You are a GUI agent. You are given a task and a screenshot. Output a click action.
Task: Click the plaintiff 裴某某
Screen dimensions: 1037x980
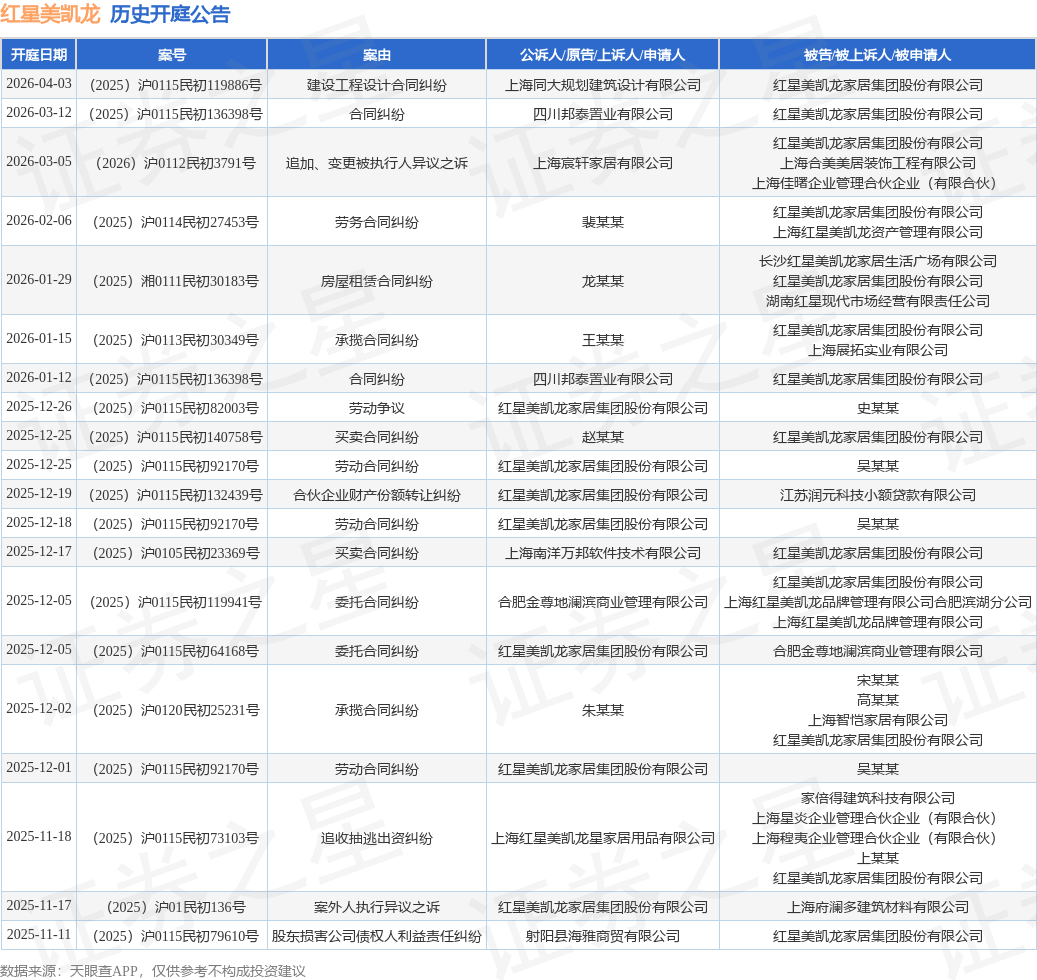(602, 222)
